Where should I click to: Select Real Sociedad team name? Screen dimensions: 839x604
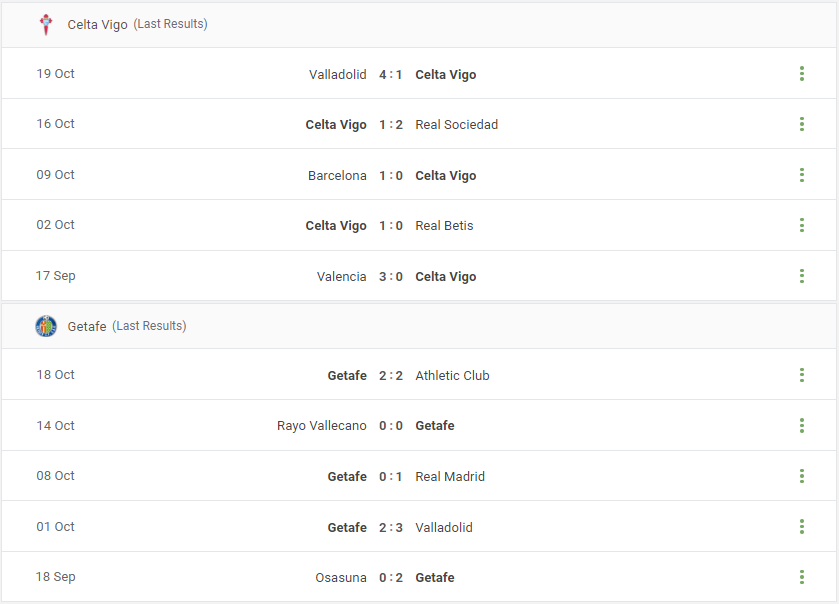(x=456, y=125)
